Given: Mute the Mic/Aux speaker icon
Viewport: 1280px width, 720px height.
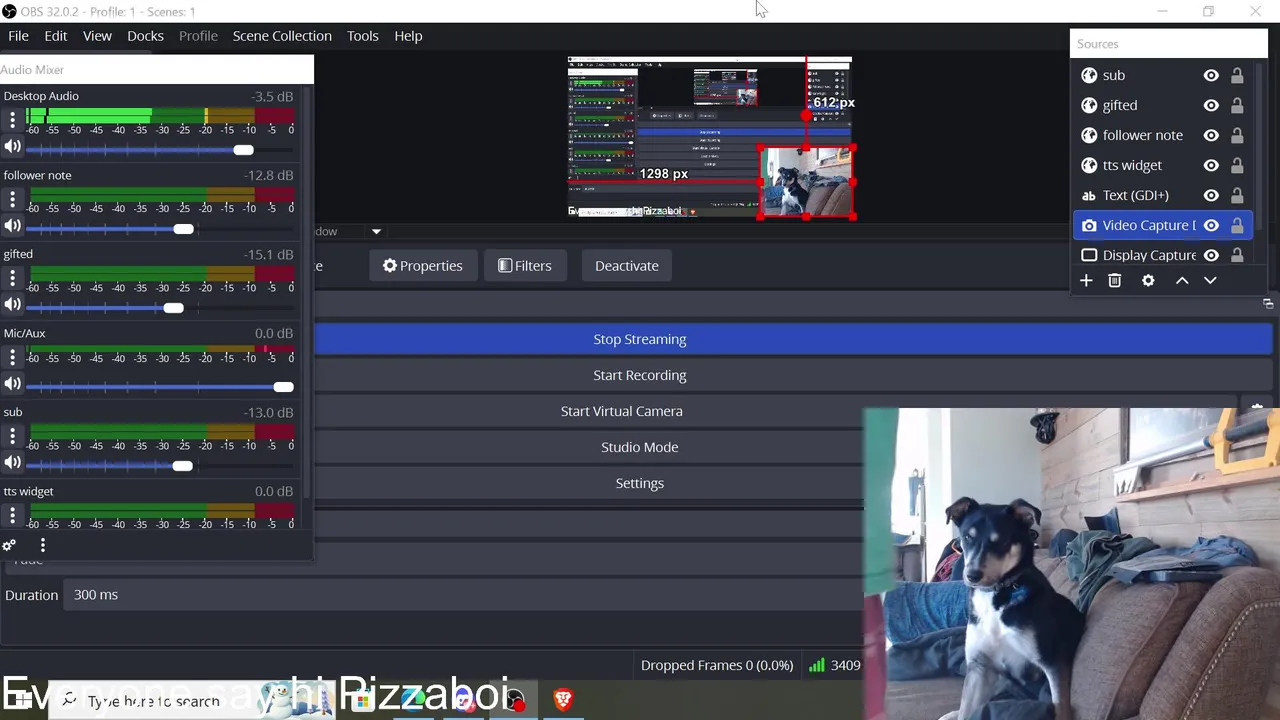Looking at the screenshot, I should point(13,383).
